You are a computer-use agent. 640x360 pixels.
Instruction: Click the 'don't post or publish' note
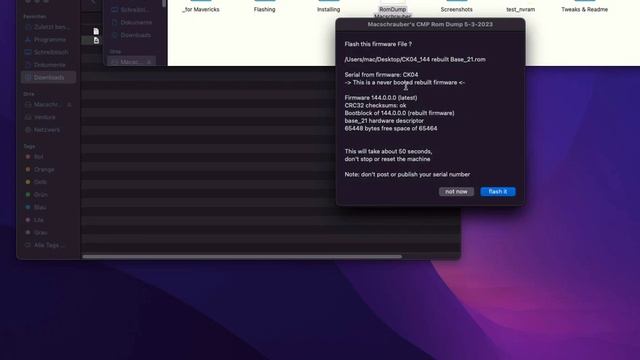[407, 175]
